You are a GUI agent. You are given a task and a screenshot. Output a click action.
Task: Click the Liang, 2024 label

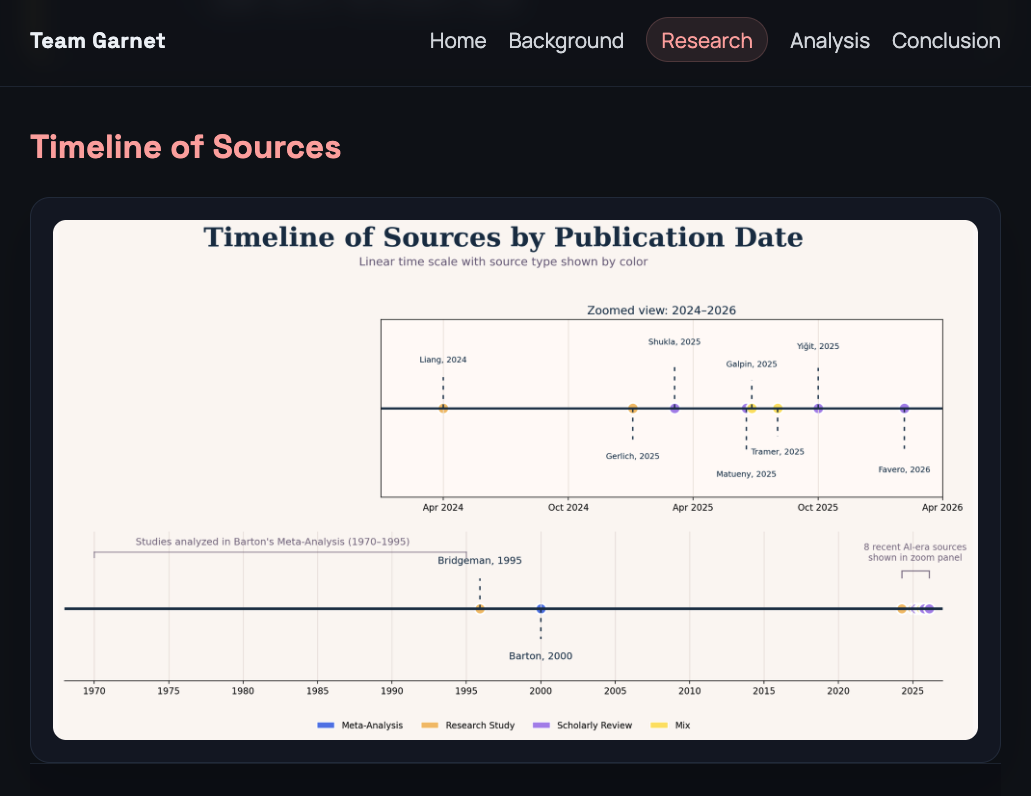click(x=443, y=360)
